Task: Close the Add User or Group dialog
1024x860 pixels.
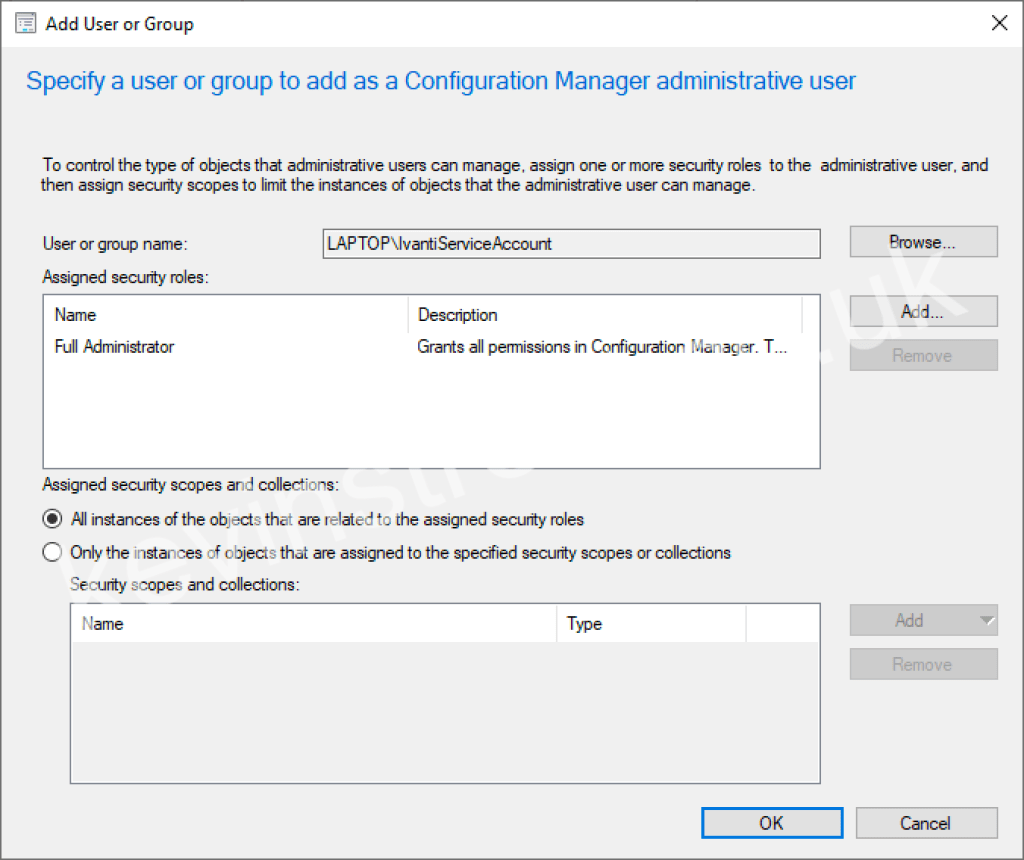Action: pyautogui.click(x=999, y=23)
